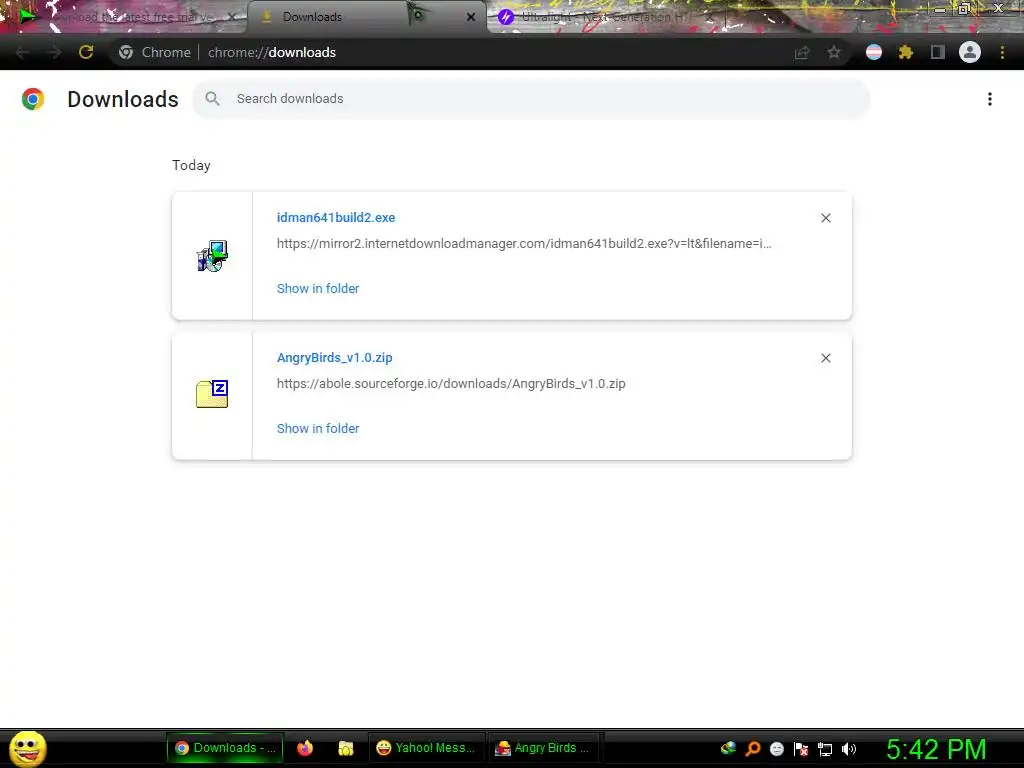The width and height of the screenshot is (1024, 768).
Task: Click the AngryBirds zip archive icon
Action: [x=212, y=394]
